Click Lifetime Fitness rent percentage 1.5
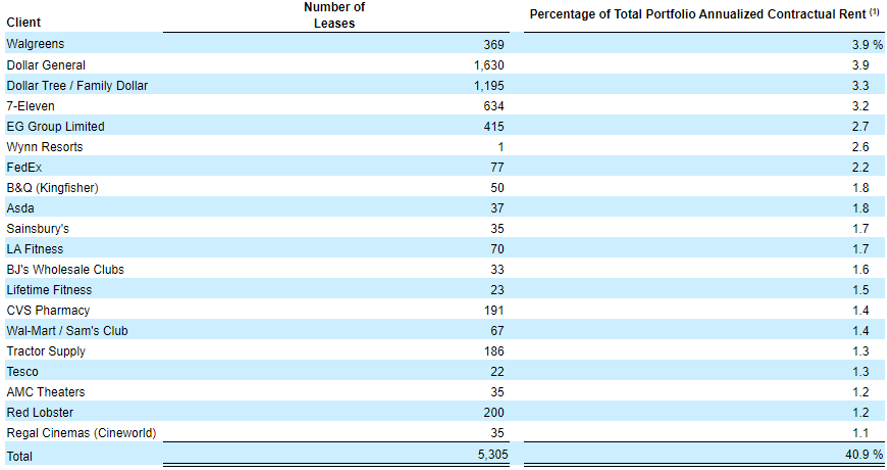Image resolution: width=887 pixels, height=470 pixels. tap(860, 290)
